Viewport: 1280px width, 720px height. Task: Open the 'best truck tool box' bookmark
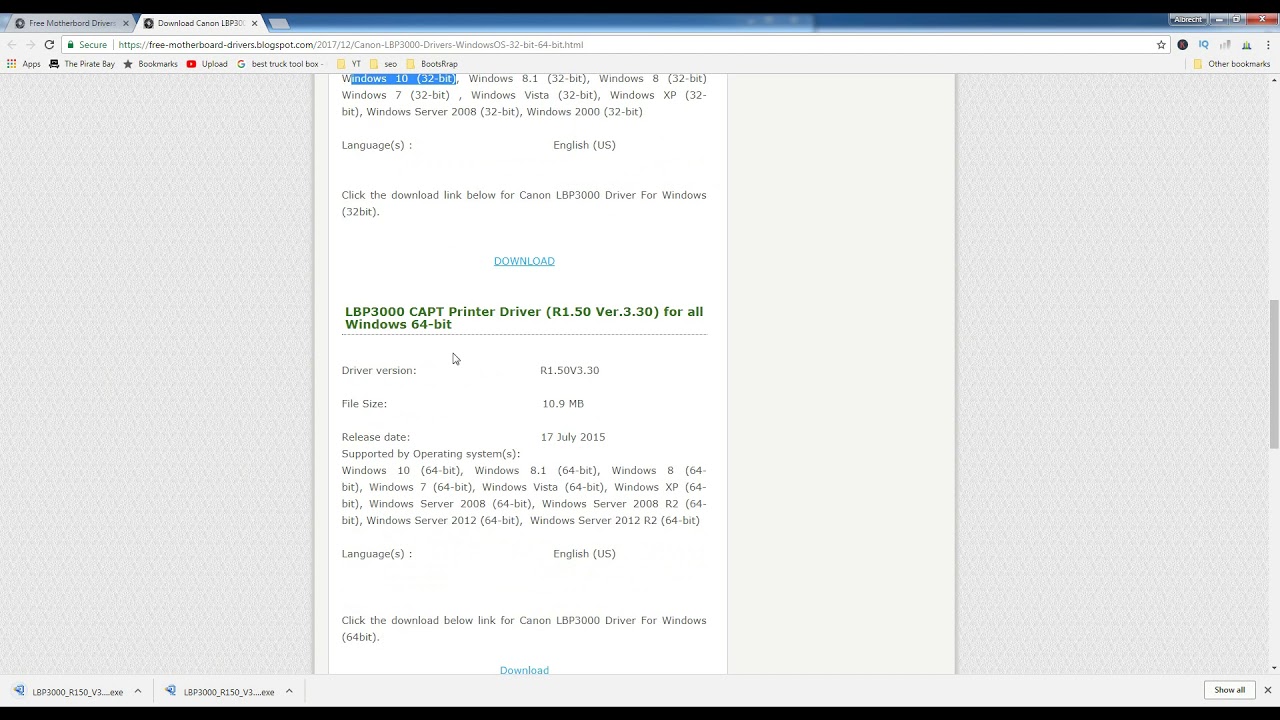coord(281,64)
